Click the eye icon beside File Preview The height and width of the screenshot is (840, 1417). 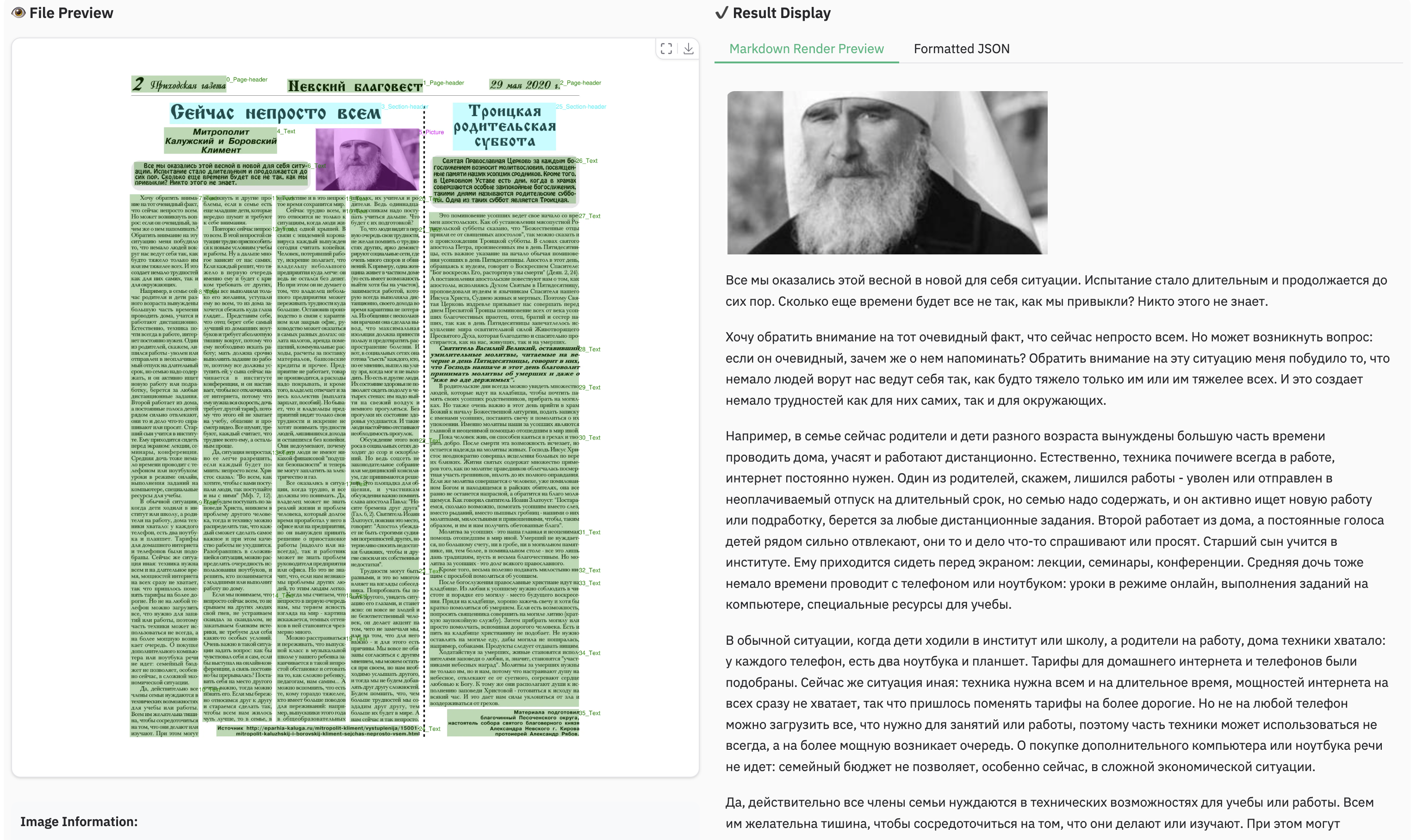tap(18, 12)
